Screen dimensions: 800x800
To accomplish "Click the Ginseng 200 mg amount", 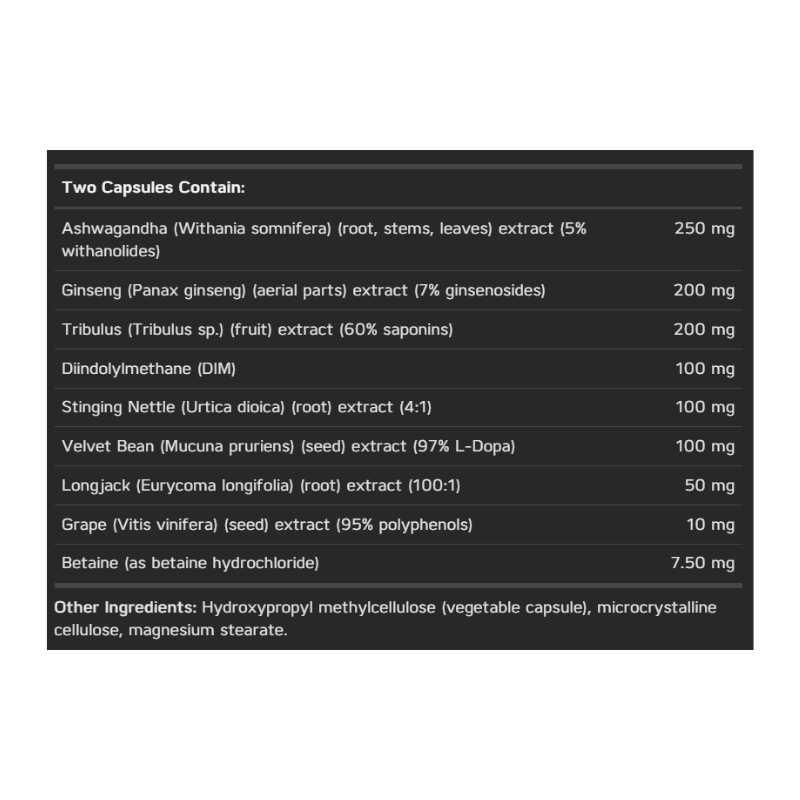I will tap(704, 290).
